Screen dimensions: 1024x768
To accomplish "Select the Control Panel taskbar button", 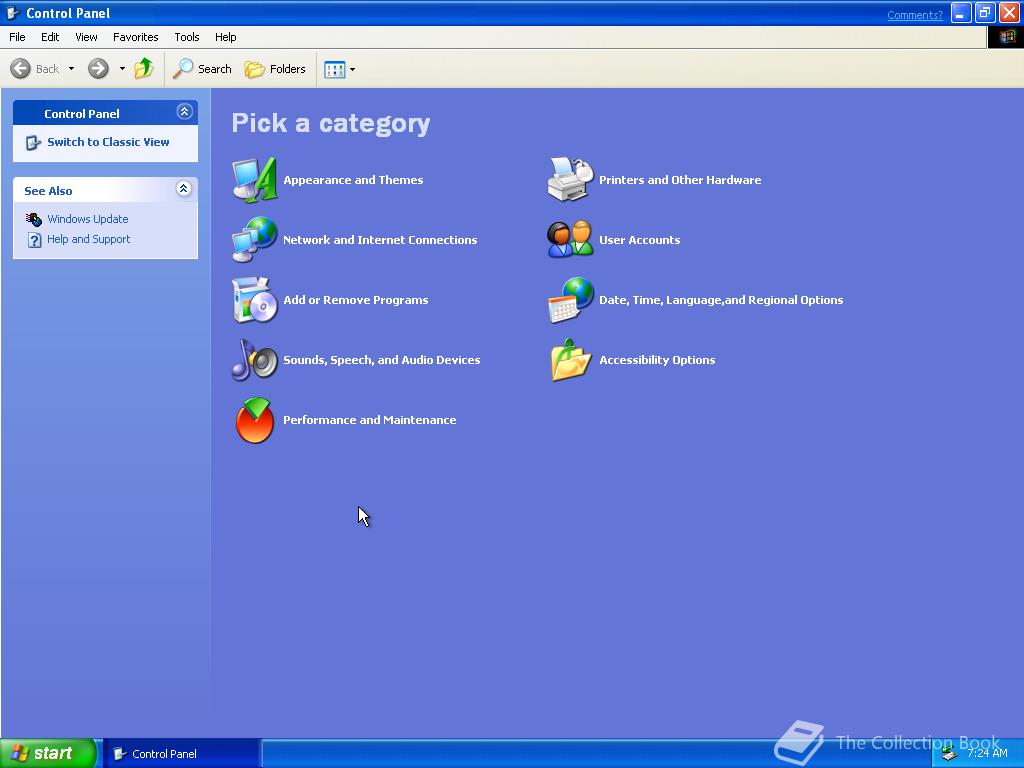I will coord(180,754).
